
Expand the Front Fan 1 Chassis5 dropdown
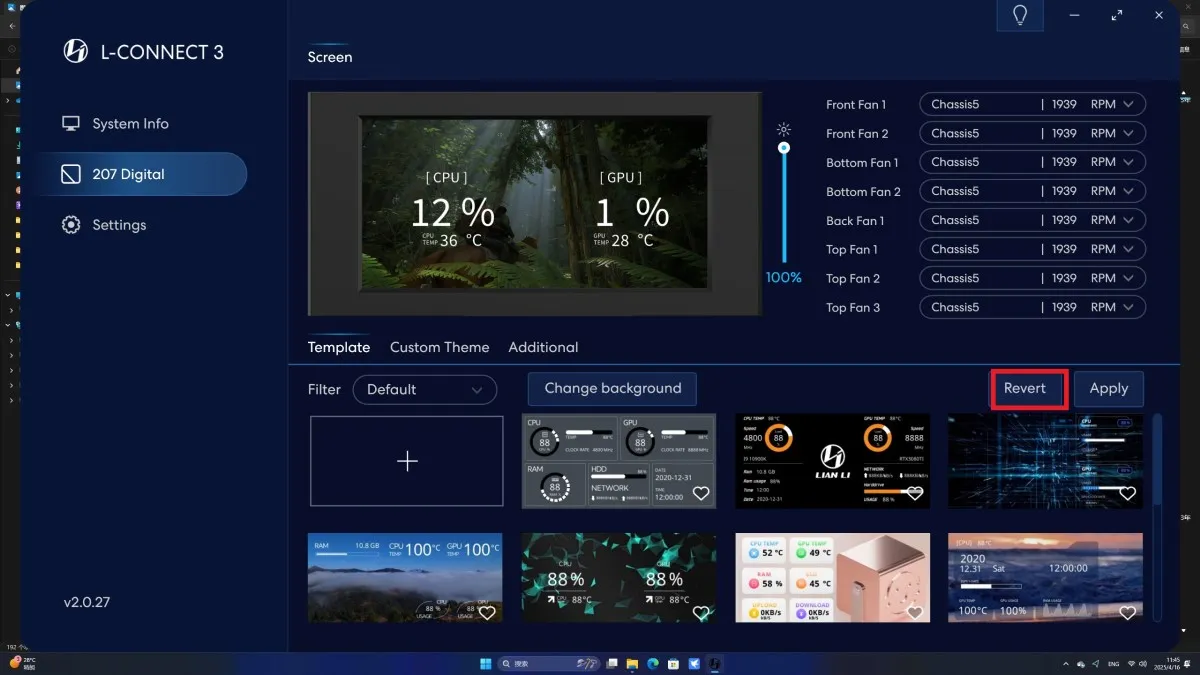1032,104
